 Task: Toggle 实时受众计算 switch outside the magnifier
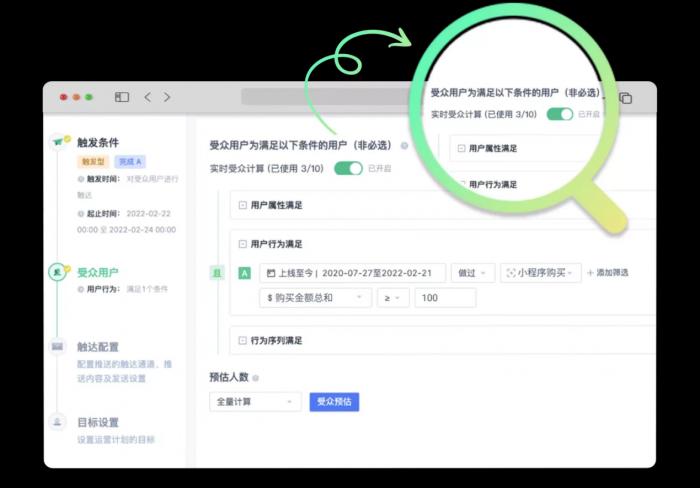(348, 168)
